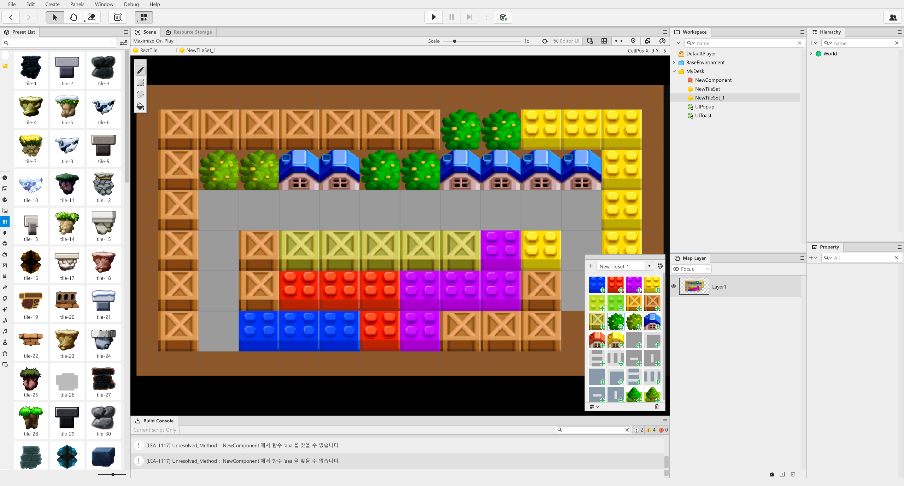Open the Help menu
Viewport: 904px width, 486px height.
(x=155, y=4)
